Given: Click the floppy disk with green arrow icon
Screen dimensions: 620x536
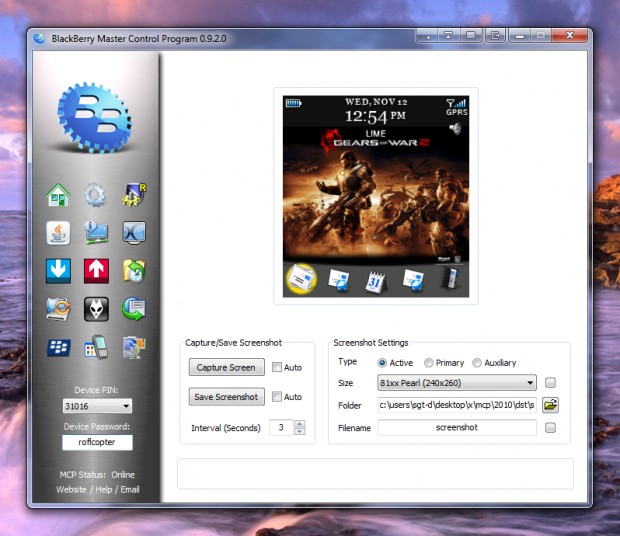Looking at the screenshot, I should tap(134, 309).
